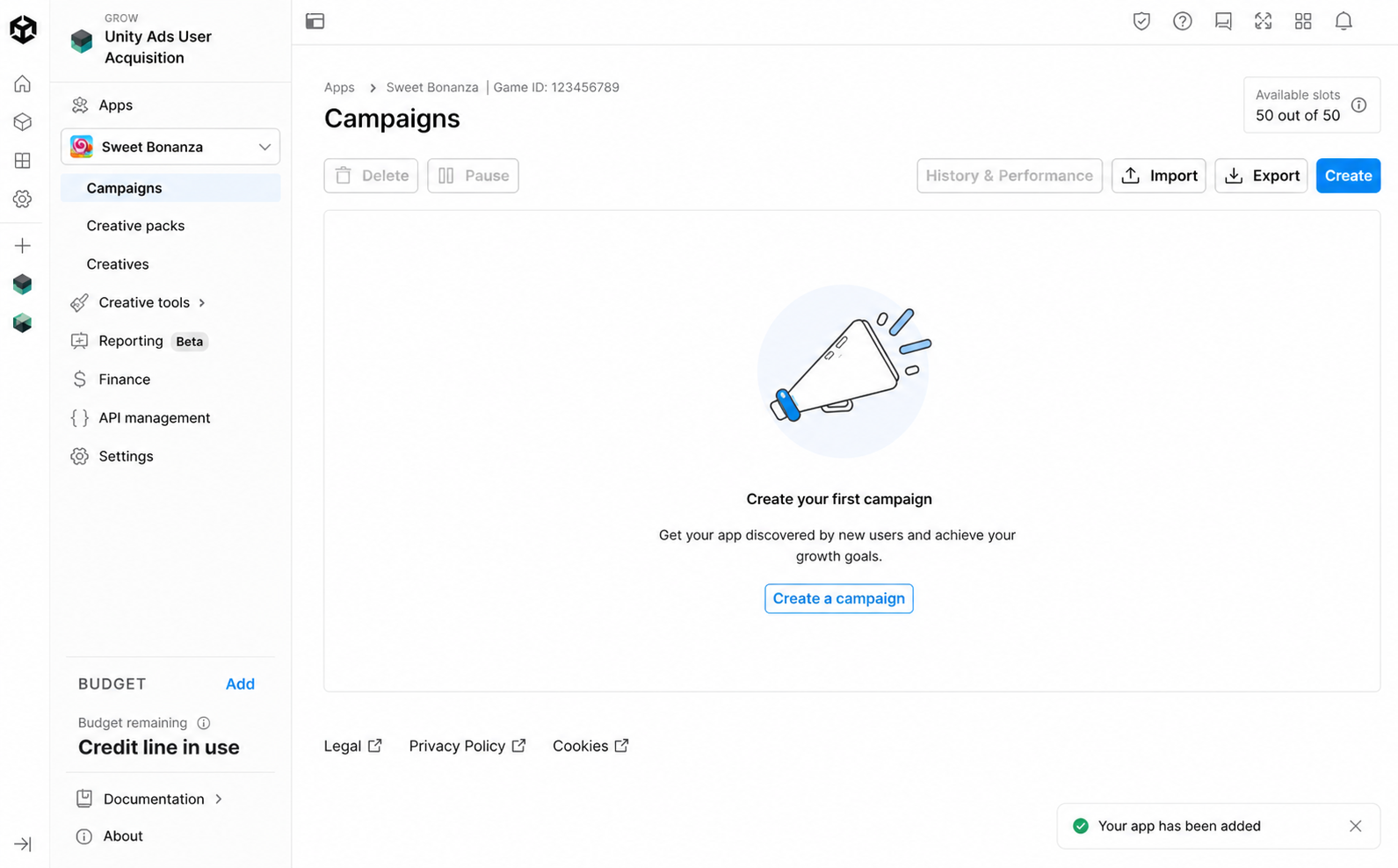Select the lower teal cube shortcut icon
Viewport: 1398px width, 868px height.
[x=23, y=322]
